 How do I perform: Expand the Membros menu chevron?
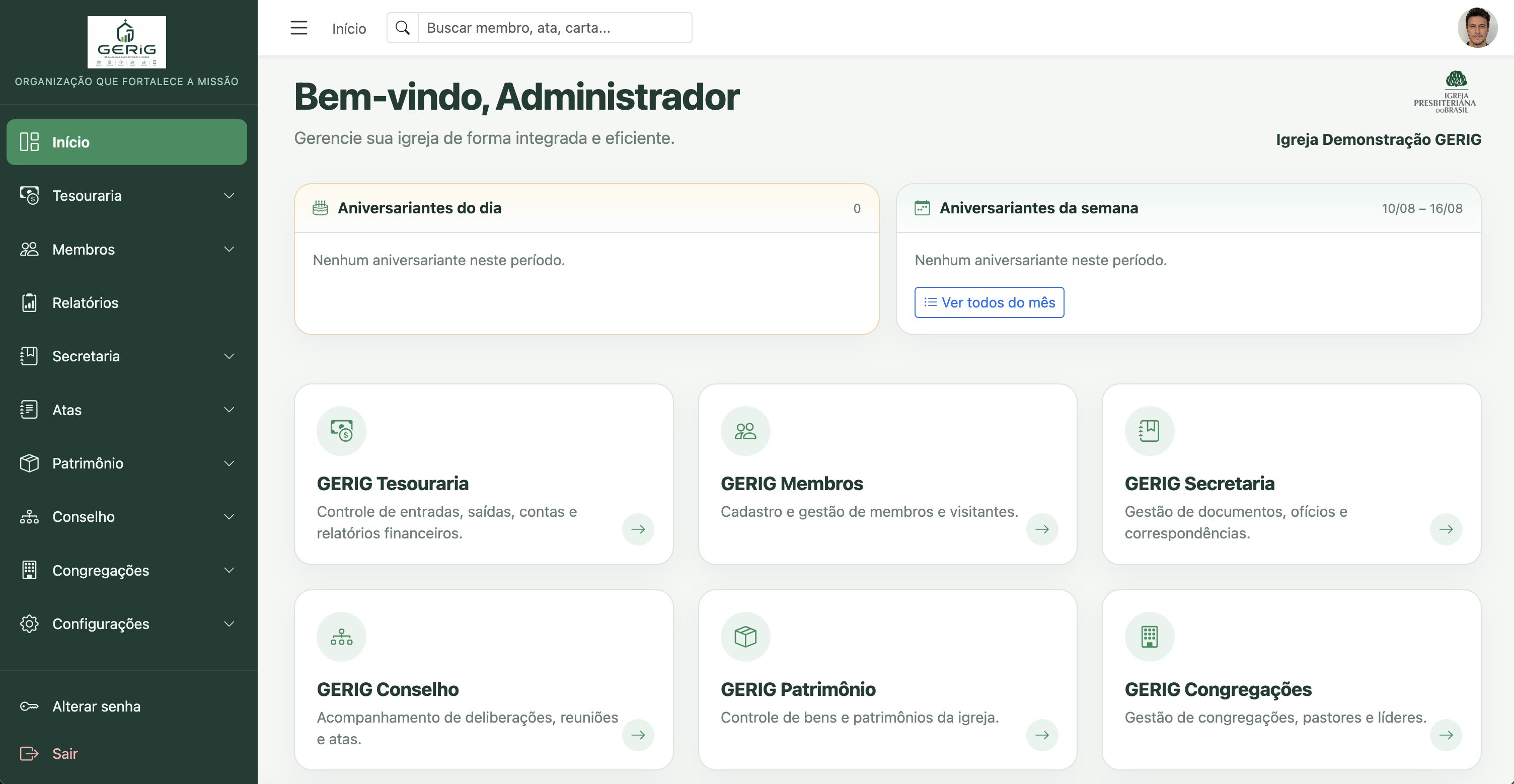coord(229,249)
